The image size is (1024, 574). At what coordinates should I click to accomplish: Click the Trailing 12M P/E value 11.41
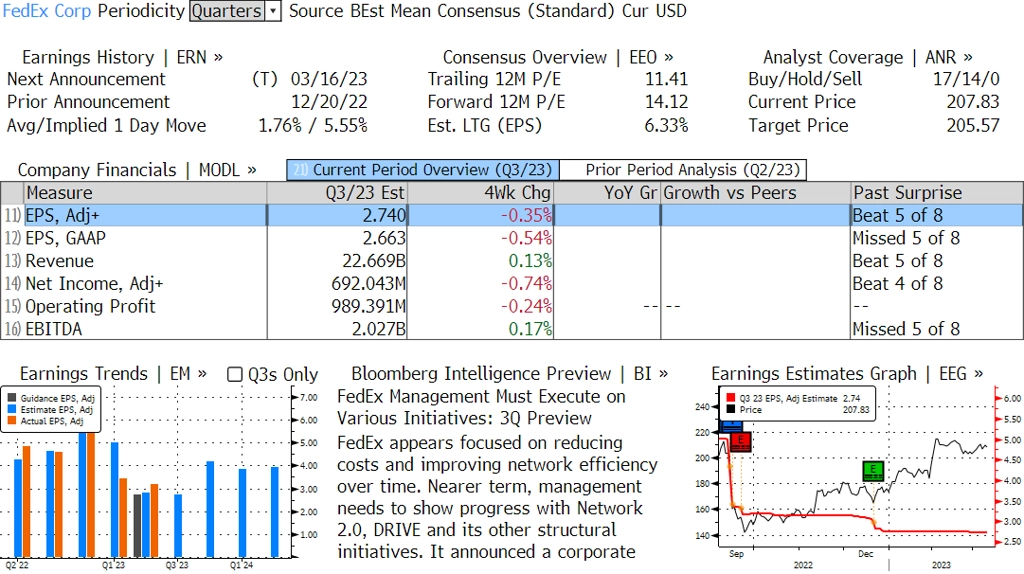(x=666, y=79)
